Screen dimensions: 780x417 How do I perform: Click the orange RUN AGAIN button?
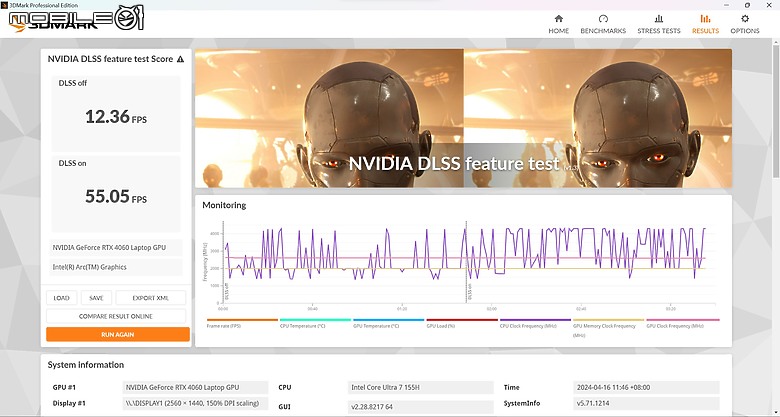[x=118, y=334]
